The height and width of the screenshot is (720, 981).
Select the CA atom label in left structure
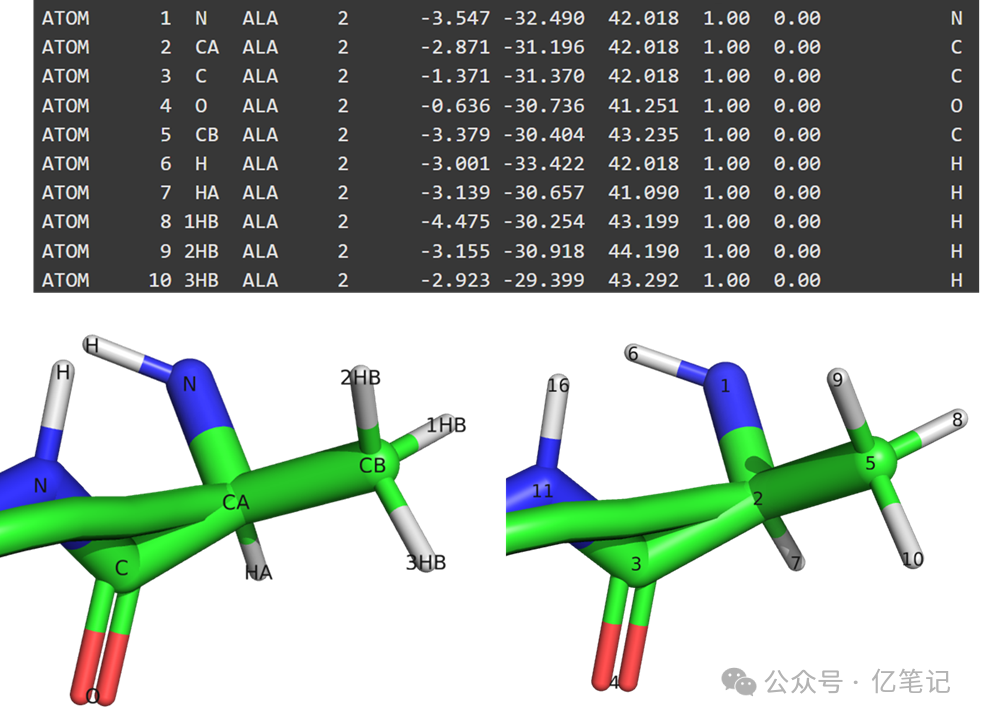[x=237, y=503]
